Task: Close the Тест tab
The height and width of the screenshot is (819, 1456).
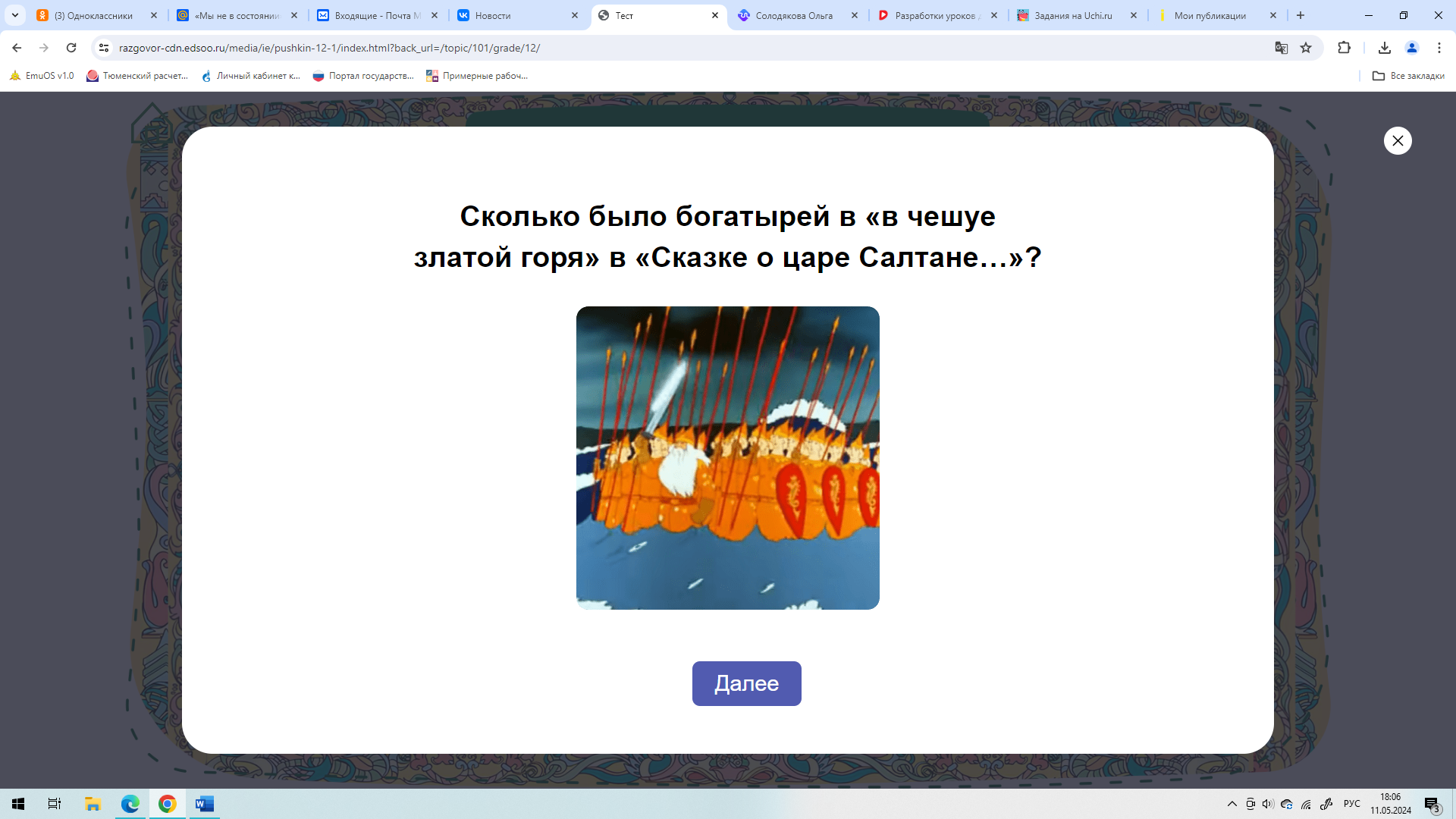Action: coord(714,15)
